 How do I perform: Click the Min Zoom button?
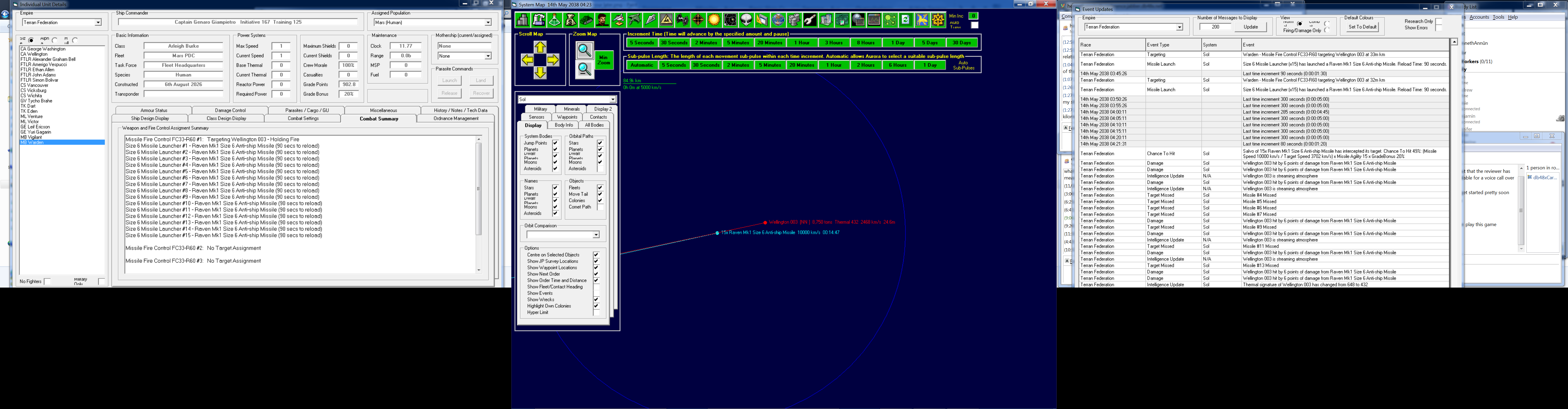tap(604, 60)
